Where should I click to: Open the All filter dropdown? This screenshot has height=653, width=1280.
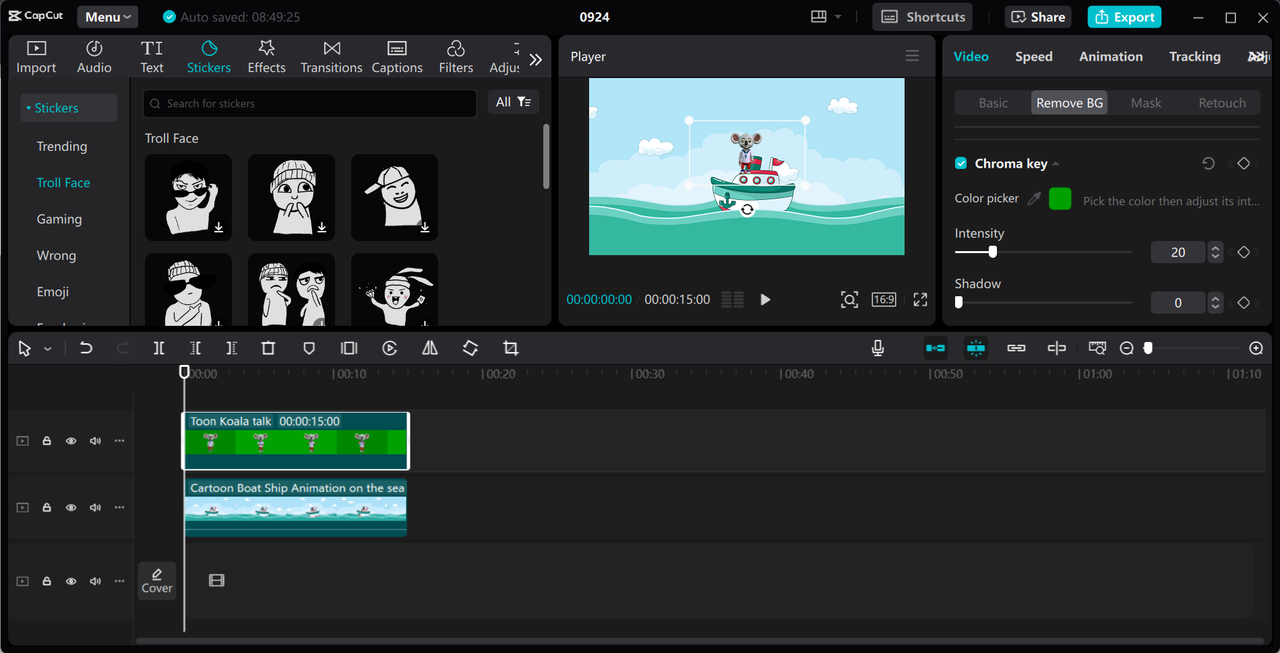click(513, 102)
